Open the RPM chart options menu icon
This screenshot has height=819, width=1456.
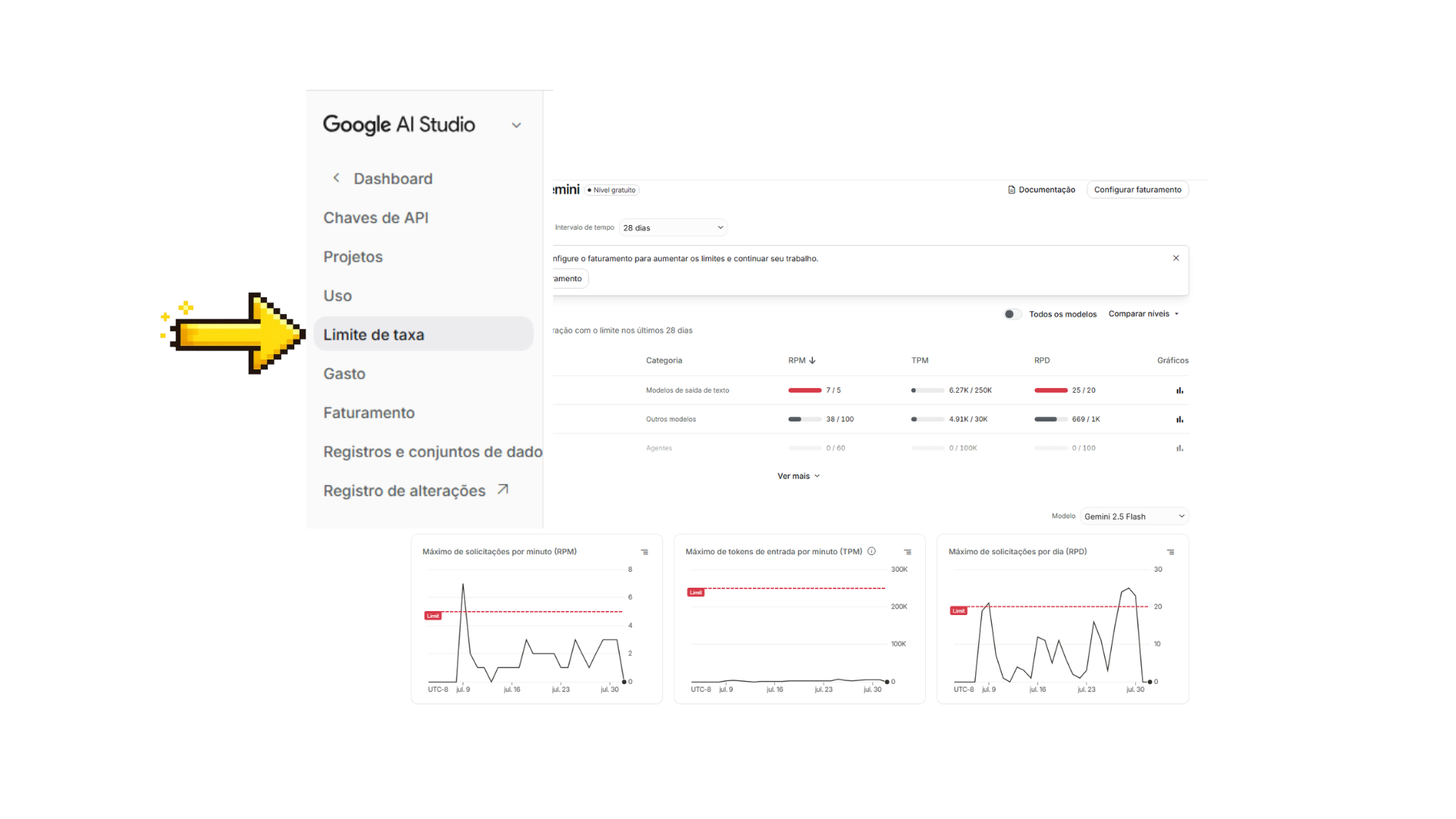coord(645,552)
